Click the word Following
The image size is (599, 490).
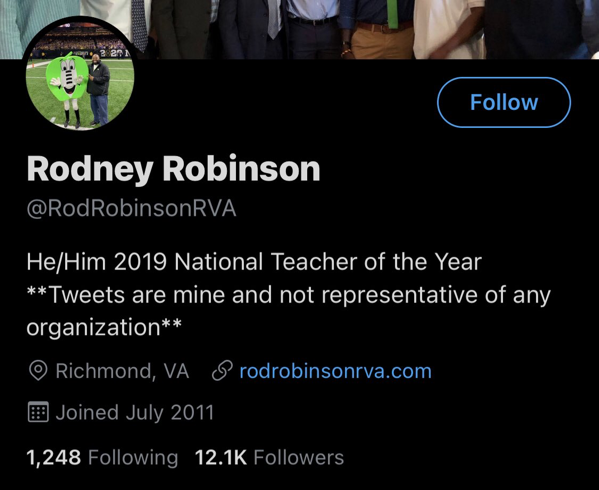click(133, 458)
